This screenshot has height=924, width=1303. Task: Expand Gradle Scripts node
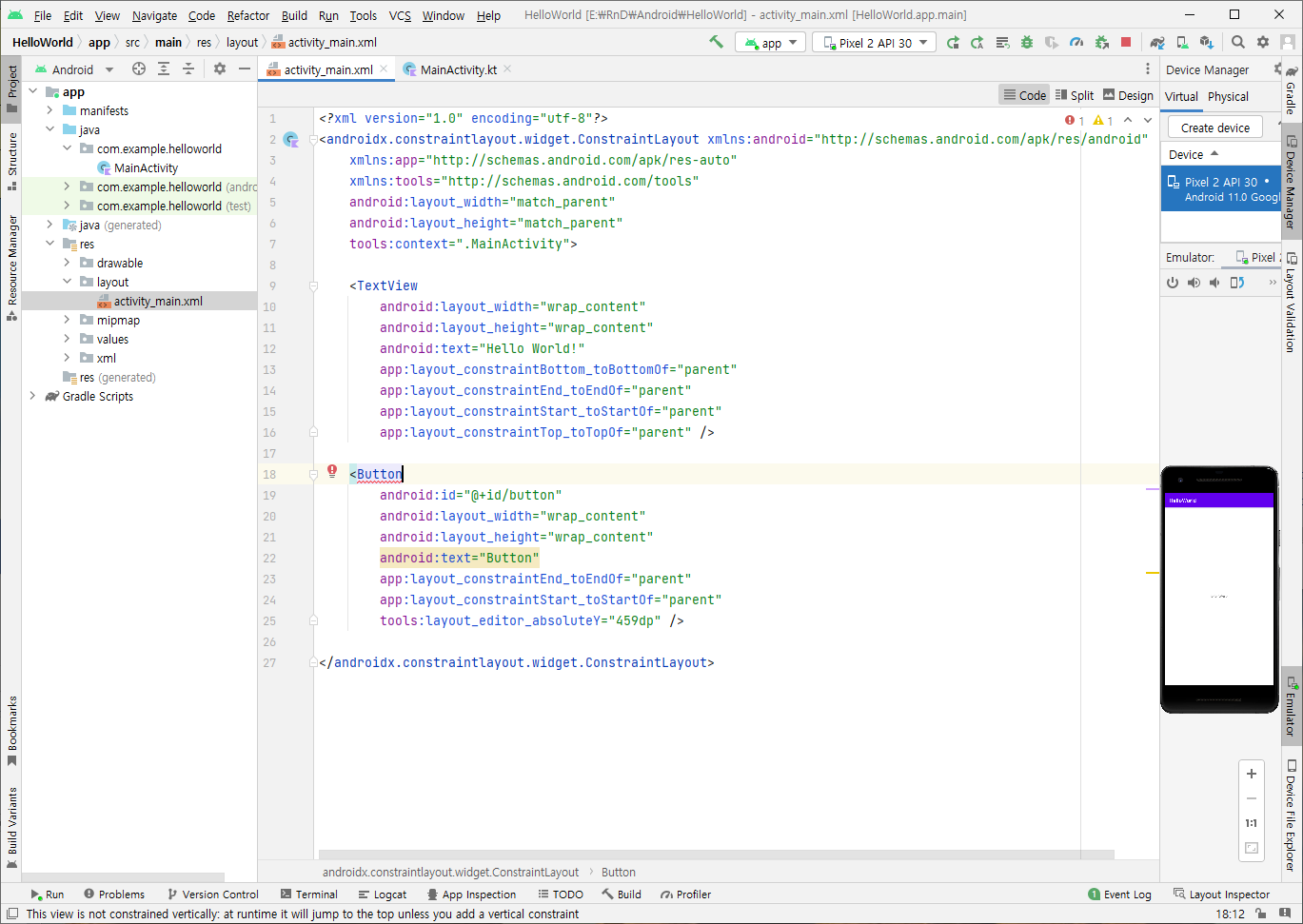[x=32, y=396]
